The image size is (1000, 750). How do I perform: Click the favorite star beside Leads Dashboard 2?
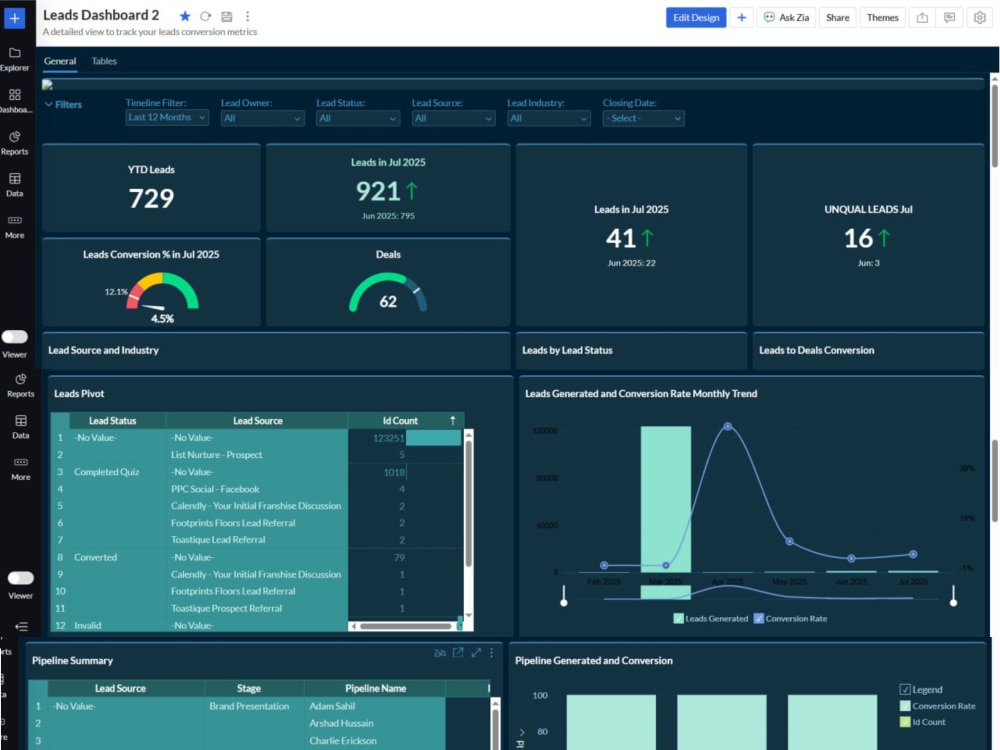point(185,16)
